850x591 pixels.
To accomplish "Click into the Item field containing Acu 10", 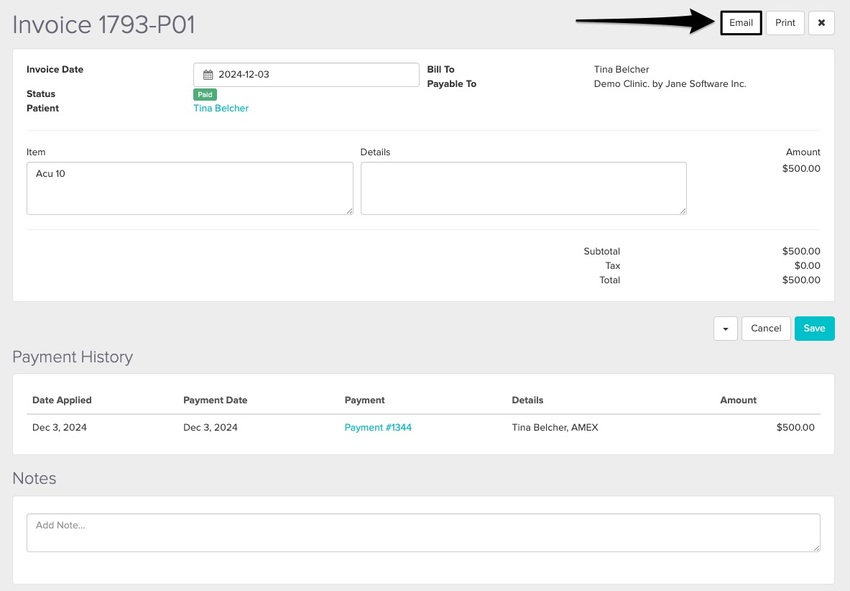I will [190, 188].
